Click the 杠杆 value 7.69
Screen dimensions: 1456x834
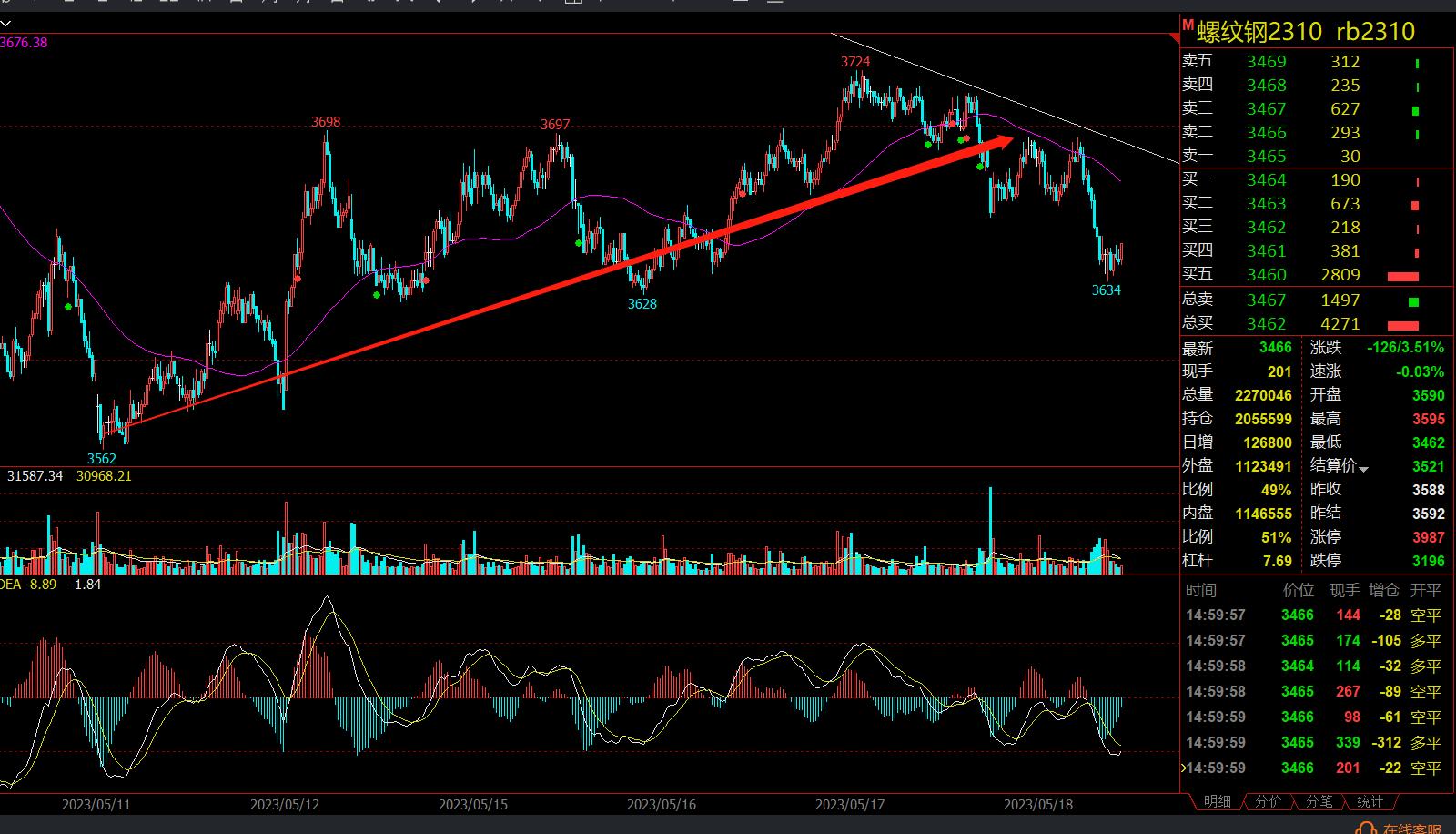(1278, 561)
